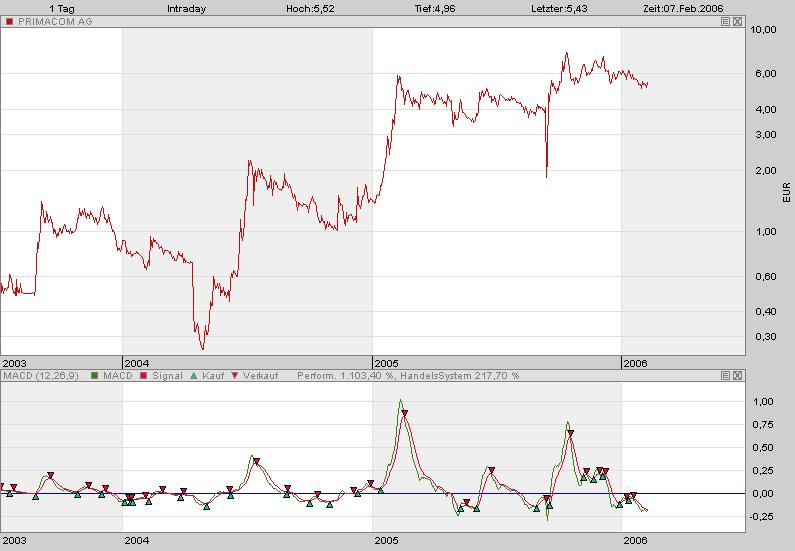Click the Signal legend word
The image size is (795, 551).
point(167,376)
